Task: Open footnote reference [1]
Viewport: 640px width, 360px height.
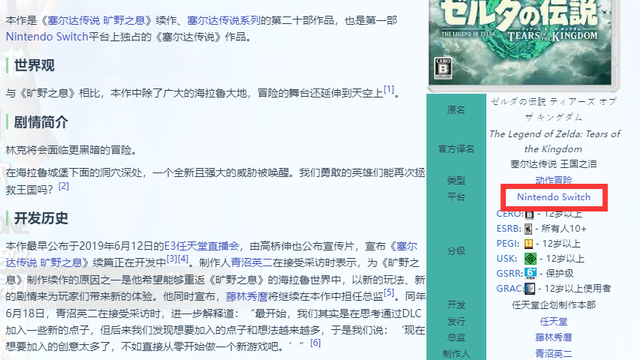Action: pos(389,89)
